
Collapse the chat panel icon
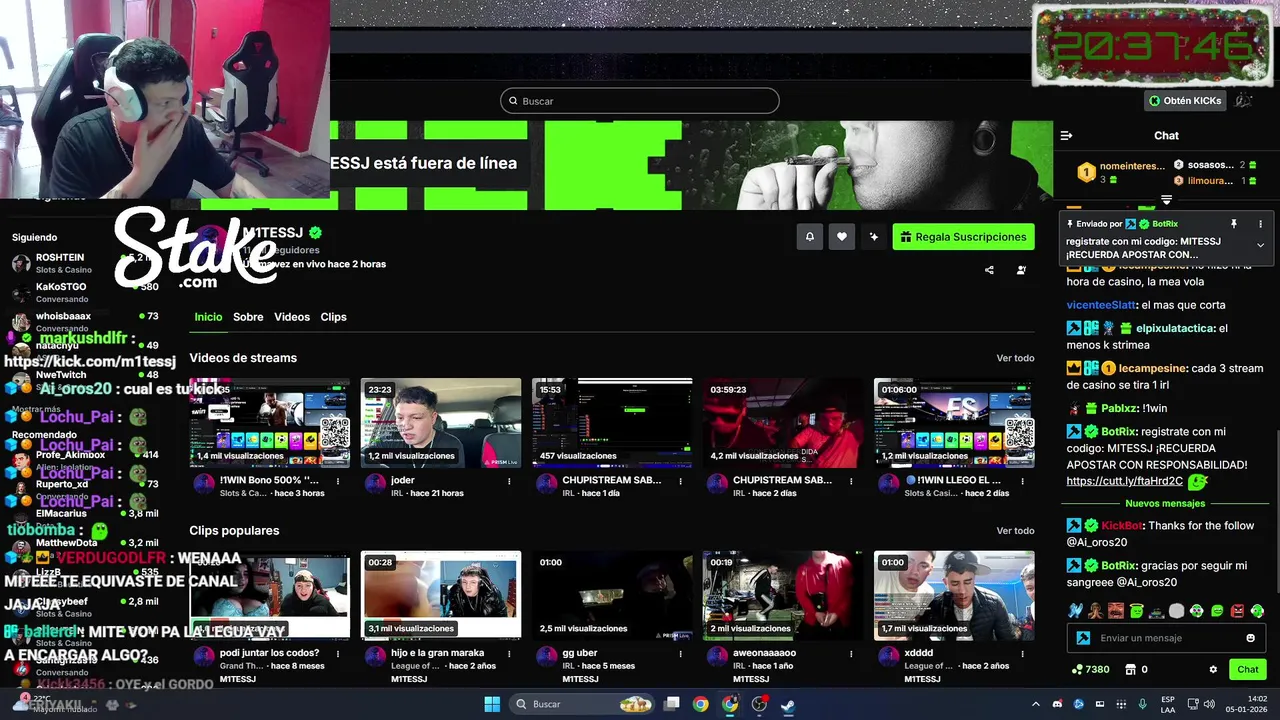(x=1066, y=135)
